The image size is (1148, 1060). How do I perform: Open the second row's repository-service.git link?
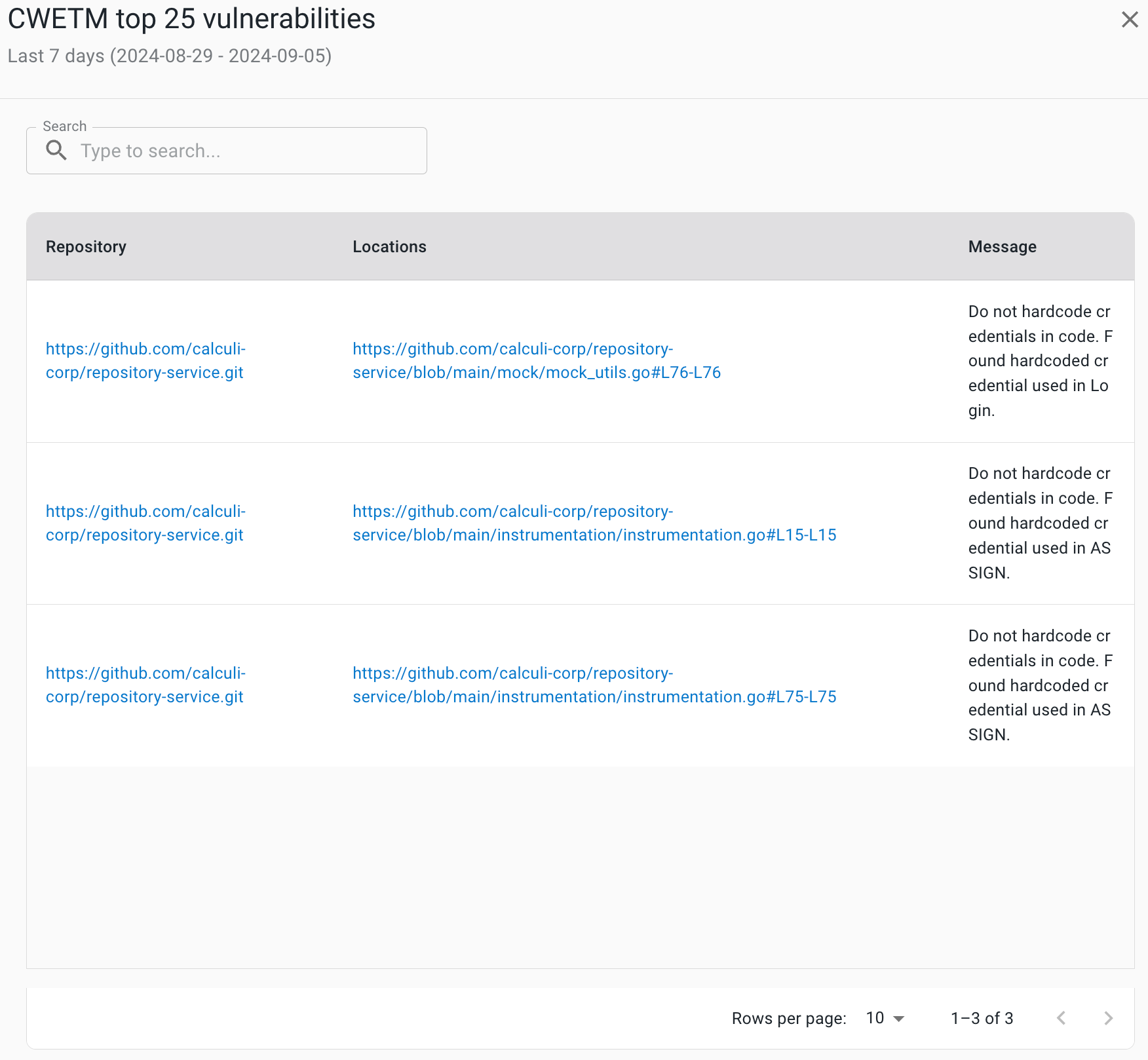point(145,523)
